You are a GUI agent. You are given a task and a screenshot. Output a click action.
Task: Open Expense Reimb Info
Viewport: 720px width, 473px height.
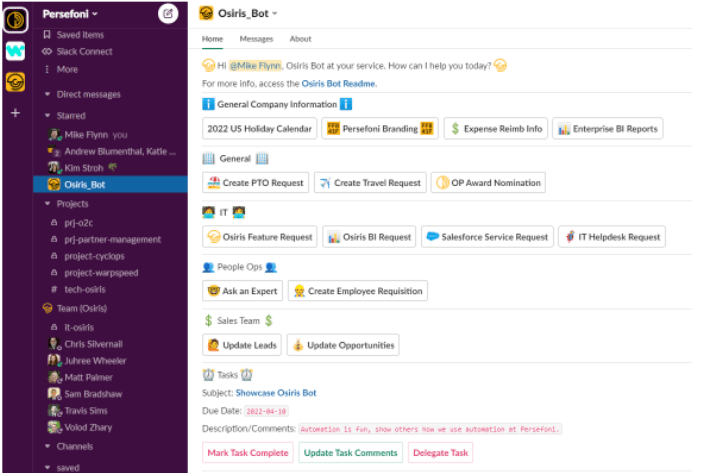(495, 129)
